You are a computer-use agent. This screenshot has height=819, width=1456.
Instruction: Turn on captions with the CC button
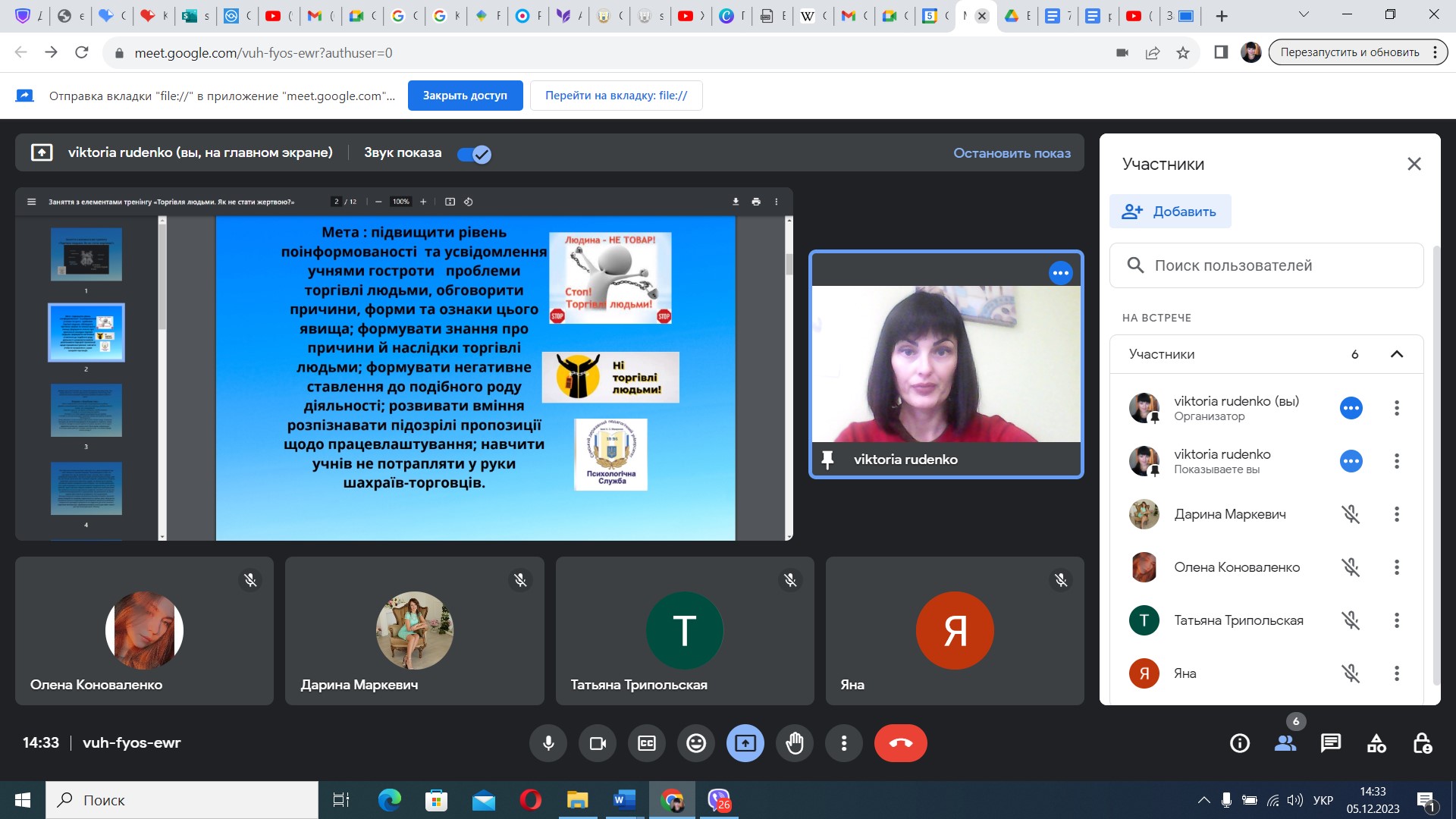647,743
